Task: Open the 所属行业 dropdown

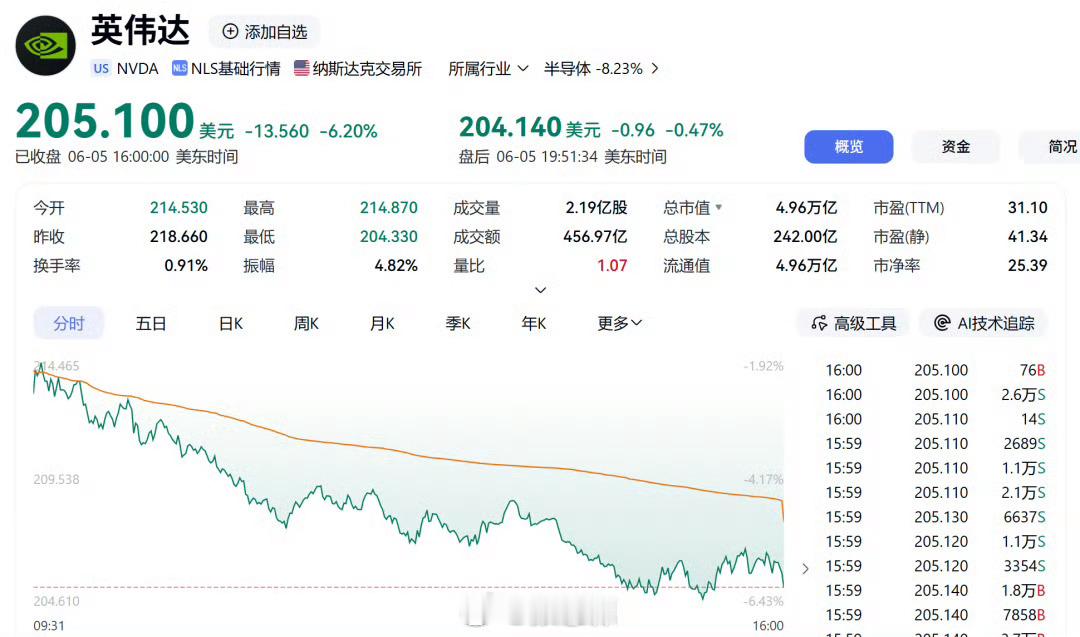Action: coord(488,68)
